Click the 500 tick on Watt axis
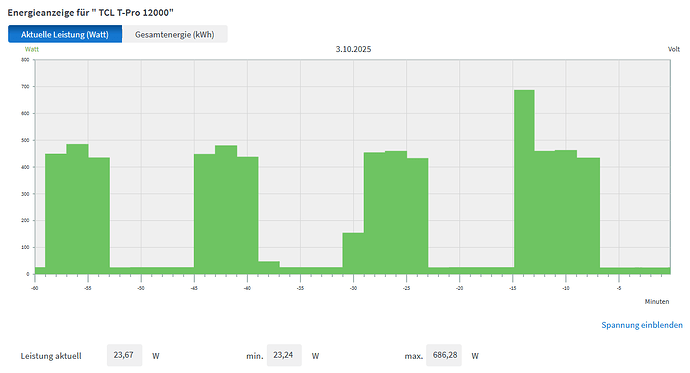The width and height of the screenshot is (690, 373). pos(25,140)
